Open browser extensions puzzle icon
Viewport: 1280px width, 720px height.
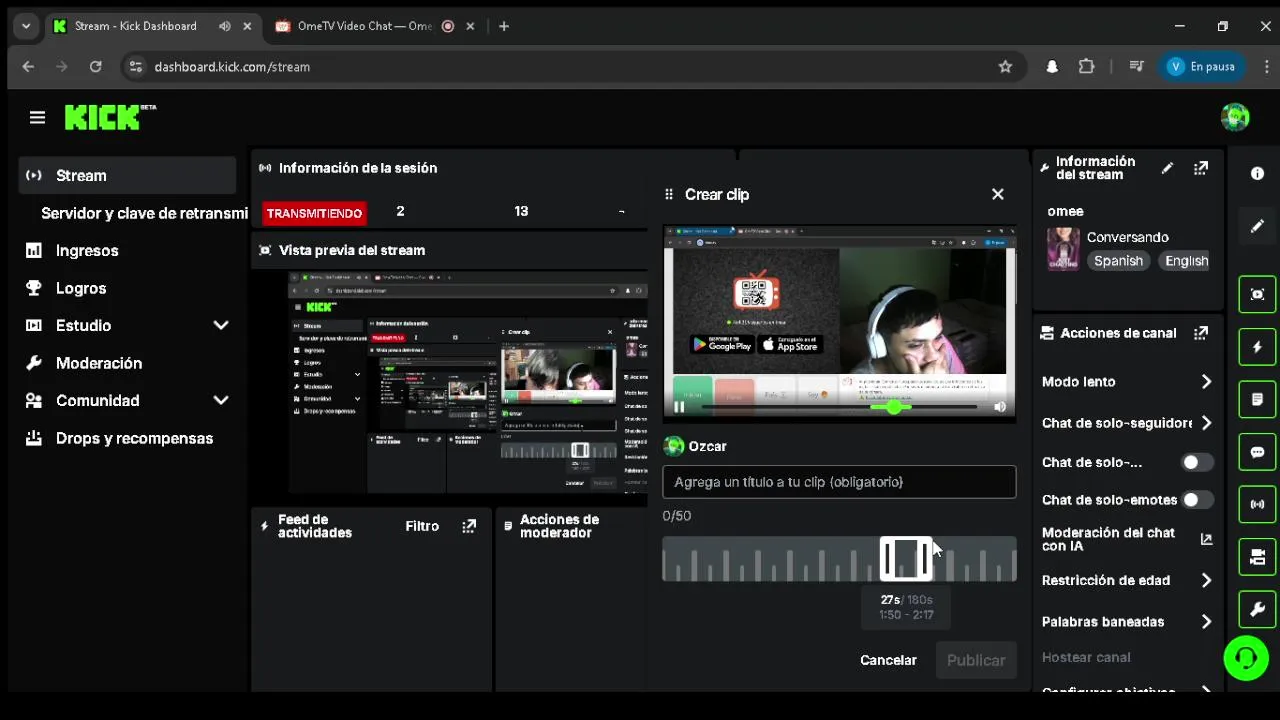tap(1086, 66)
